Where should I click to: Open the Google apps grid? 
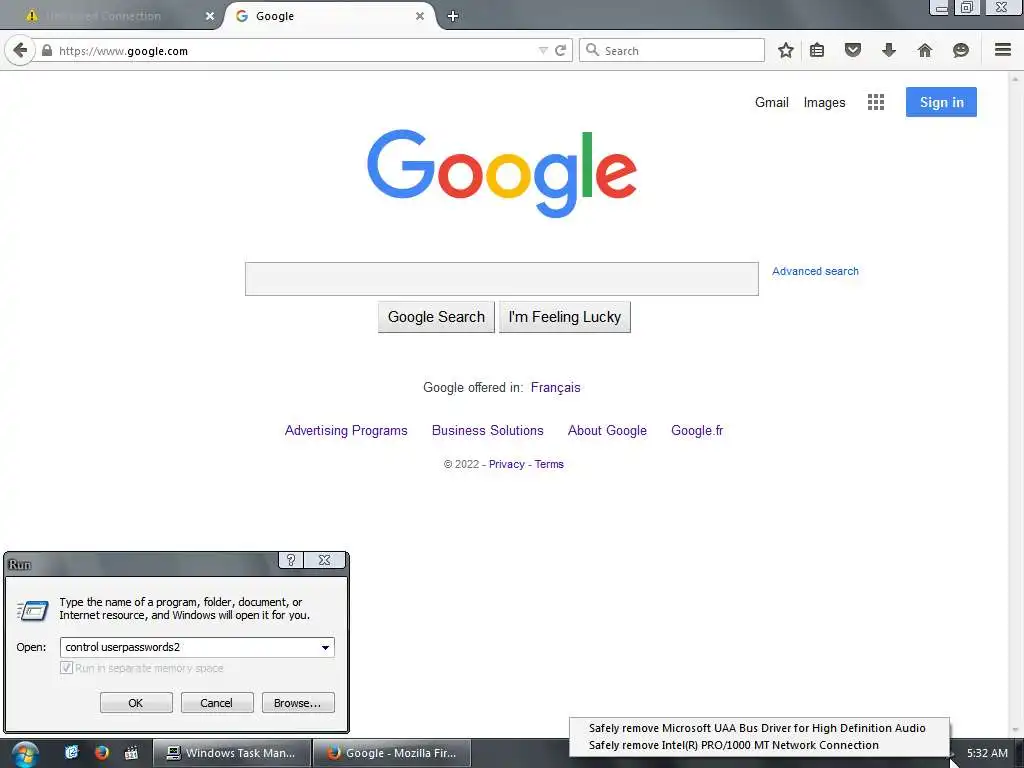point(876,102)
